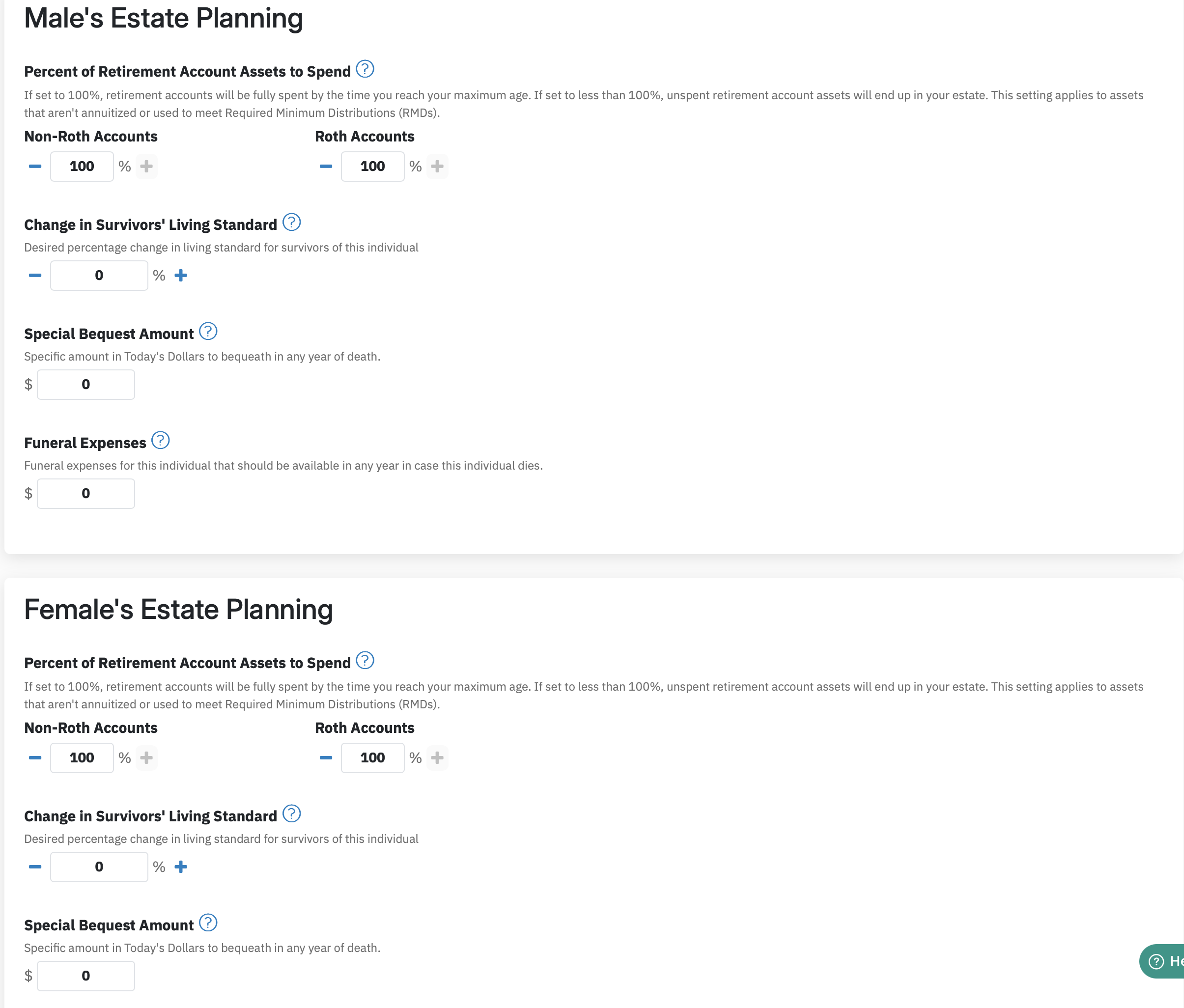This screenshot has height=1008, width=1184.
Task: Decrease Male's Survivors' Living Standard percentage
Action: point(35,276)
